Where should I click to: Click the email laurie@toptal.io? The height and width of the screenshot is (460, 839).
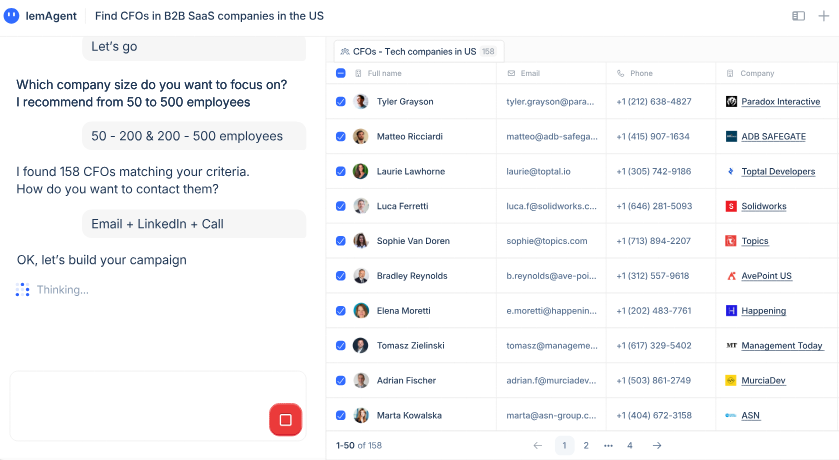coord(538,171)
